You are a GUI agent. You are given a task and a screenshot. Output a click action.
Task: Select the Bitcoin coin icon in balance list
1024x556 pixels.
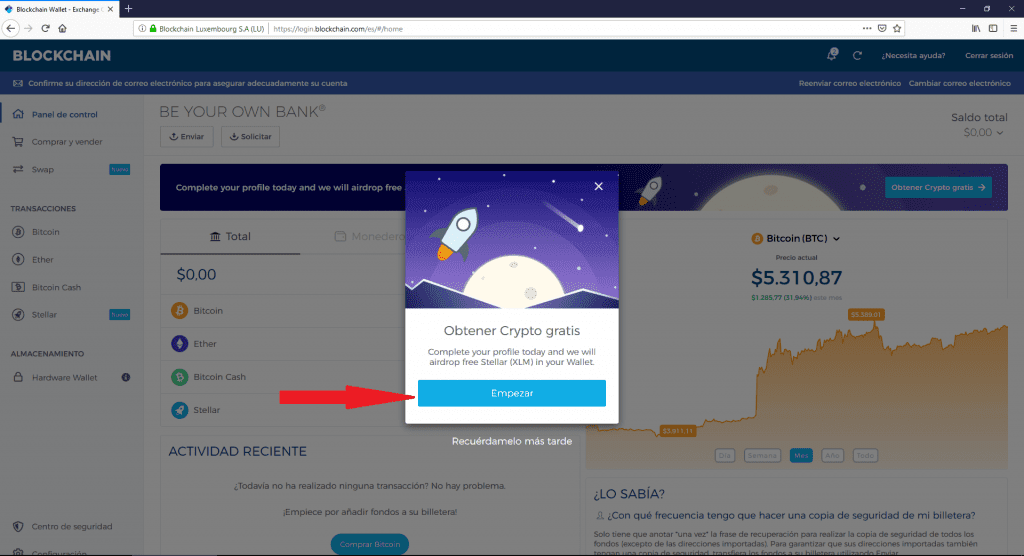(180, 310)
